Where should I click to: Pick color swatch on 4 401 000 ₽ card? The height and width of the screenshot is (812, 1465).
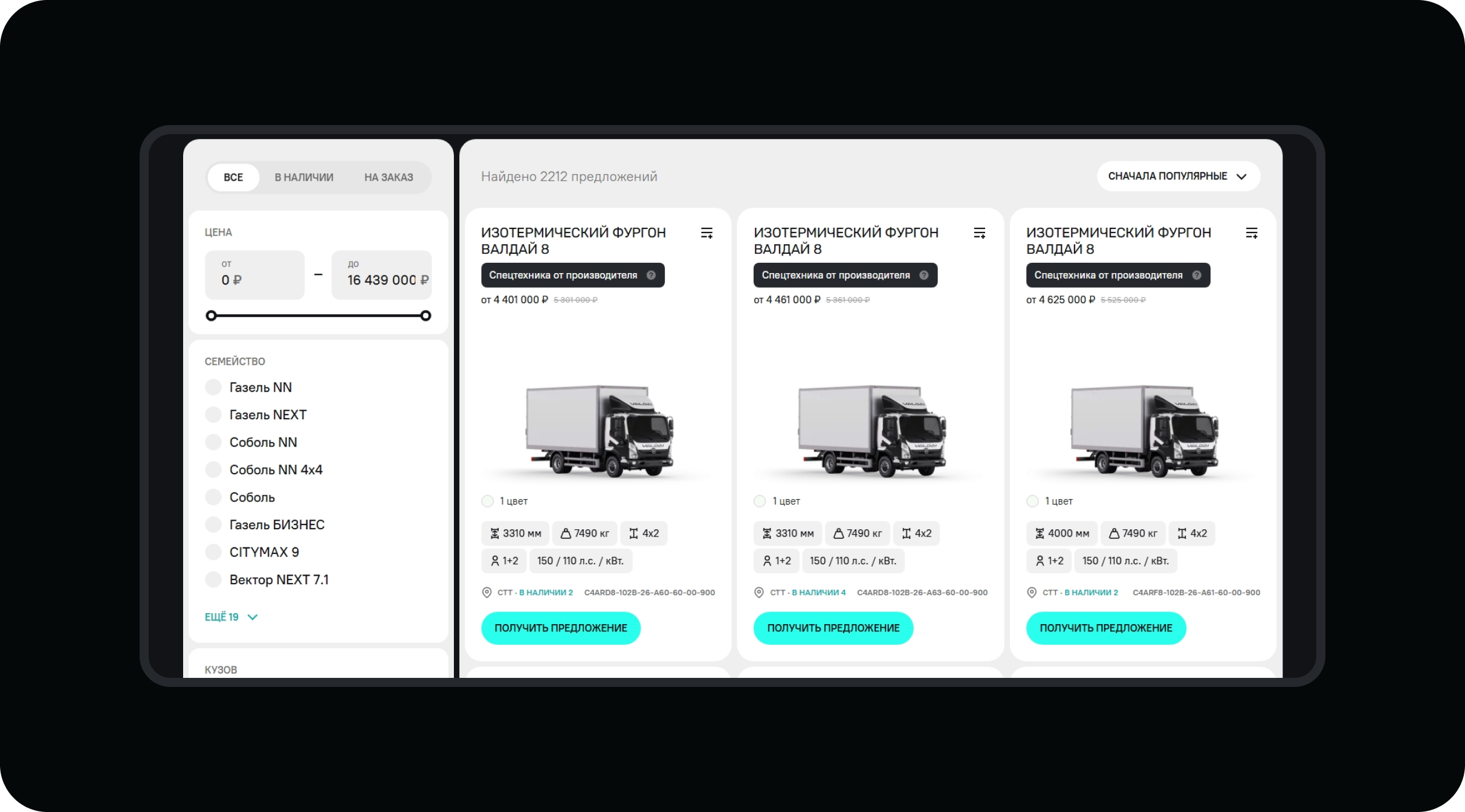tap(488, 501)
